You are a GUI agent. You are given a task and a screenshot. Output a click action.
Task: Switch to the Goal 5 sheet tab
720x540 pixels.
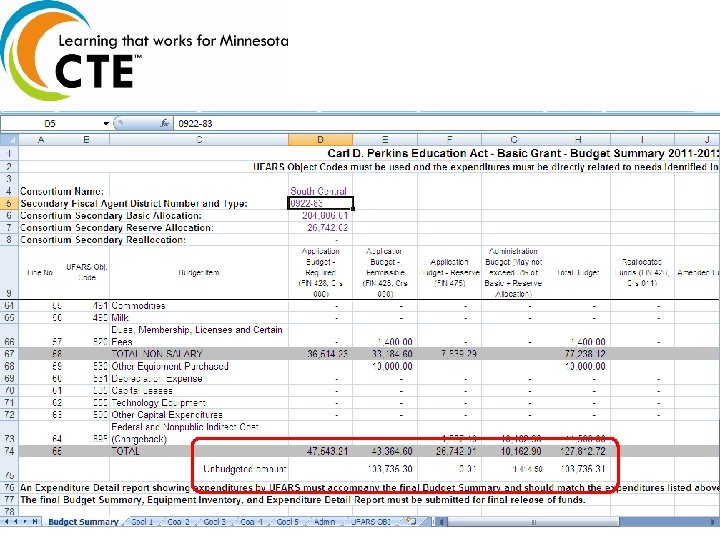point(287,522)
